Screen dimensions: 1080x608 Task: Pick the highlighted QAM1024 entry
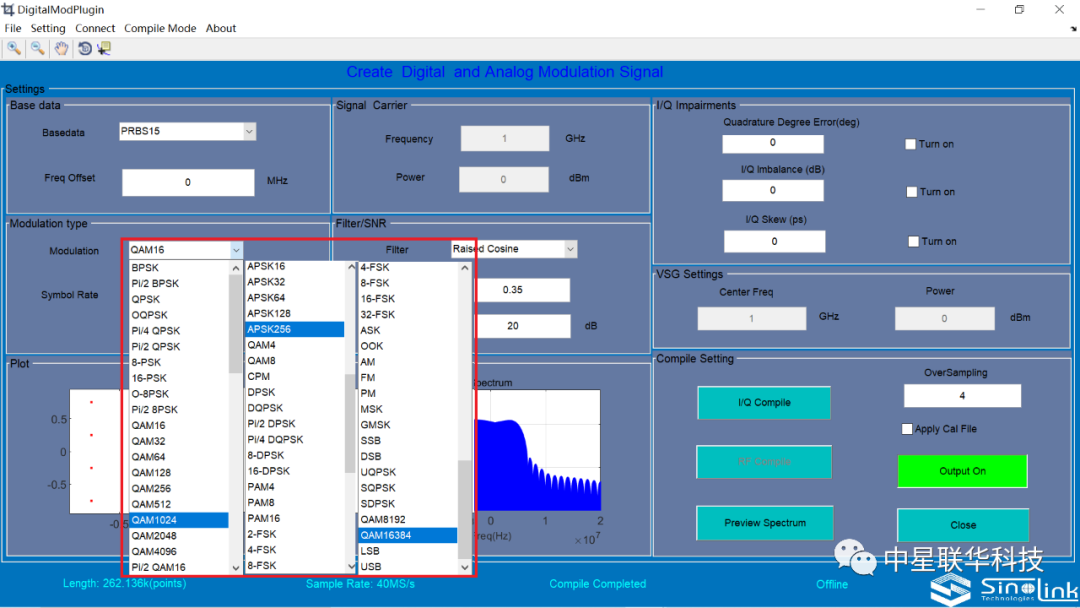(x=179, y=521)
